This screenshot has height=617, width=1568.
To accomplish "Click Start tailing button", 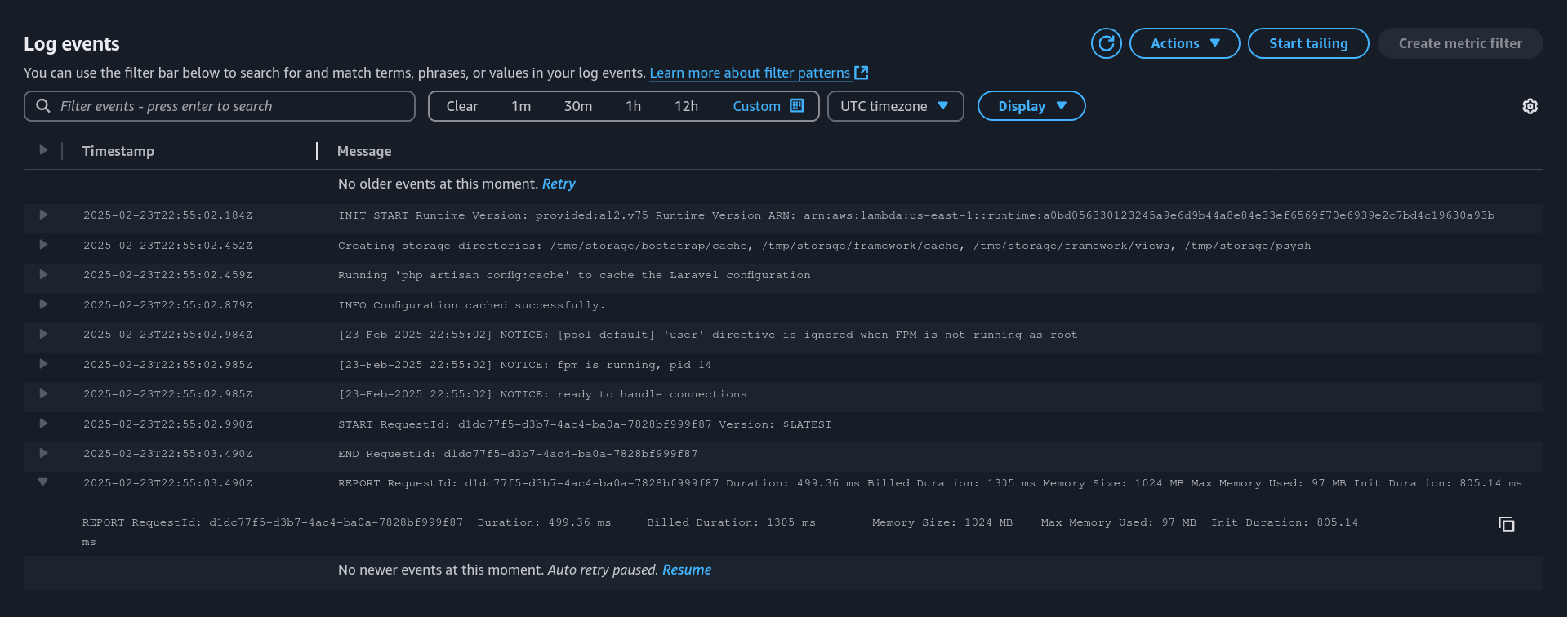I will 1308,43.
